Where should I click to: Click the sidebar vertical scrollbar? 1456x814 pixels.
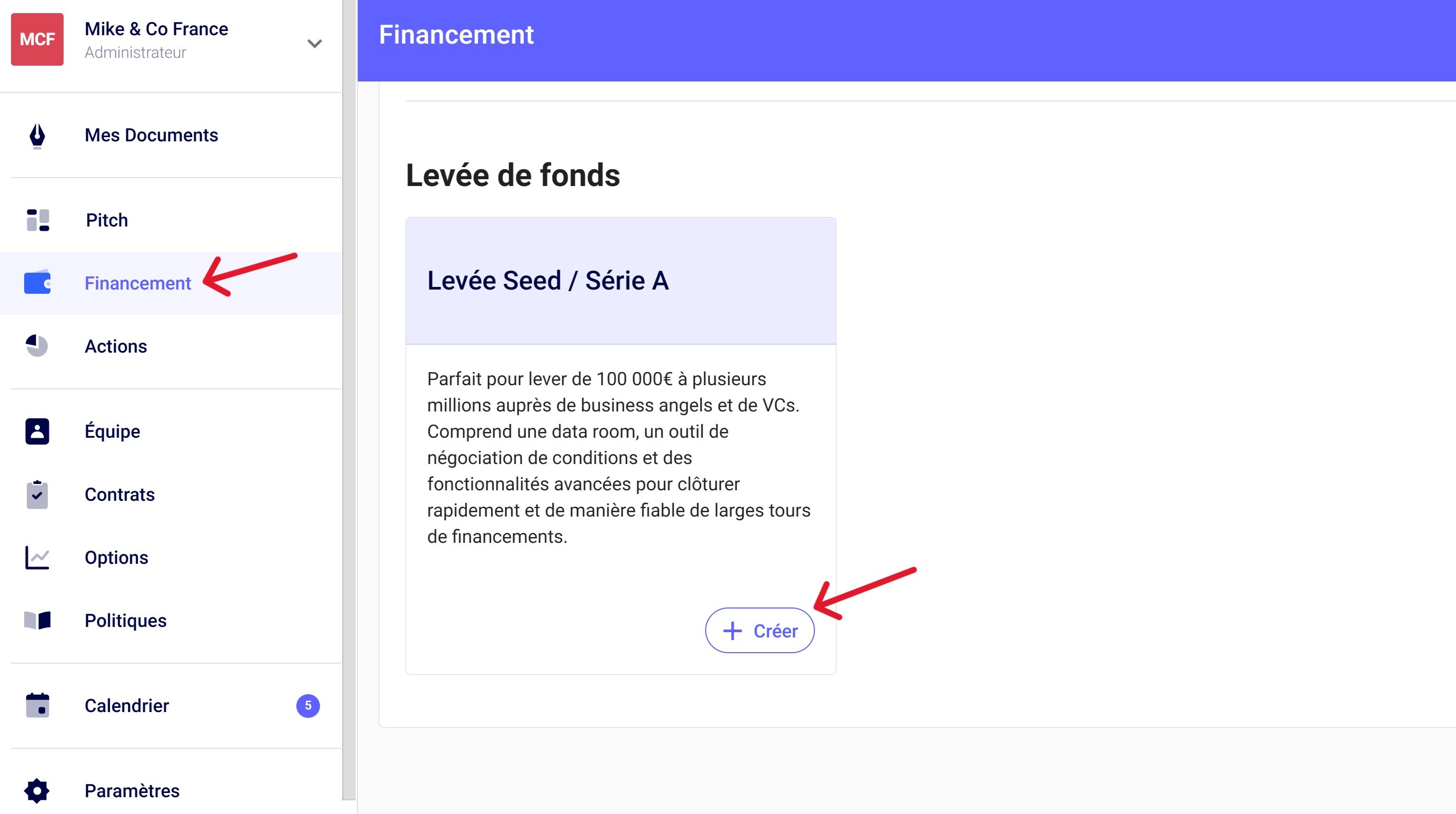pos(349,396)
